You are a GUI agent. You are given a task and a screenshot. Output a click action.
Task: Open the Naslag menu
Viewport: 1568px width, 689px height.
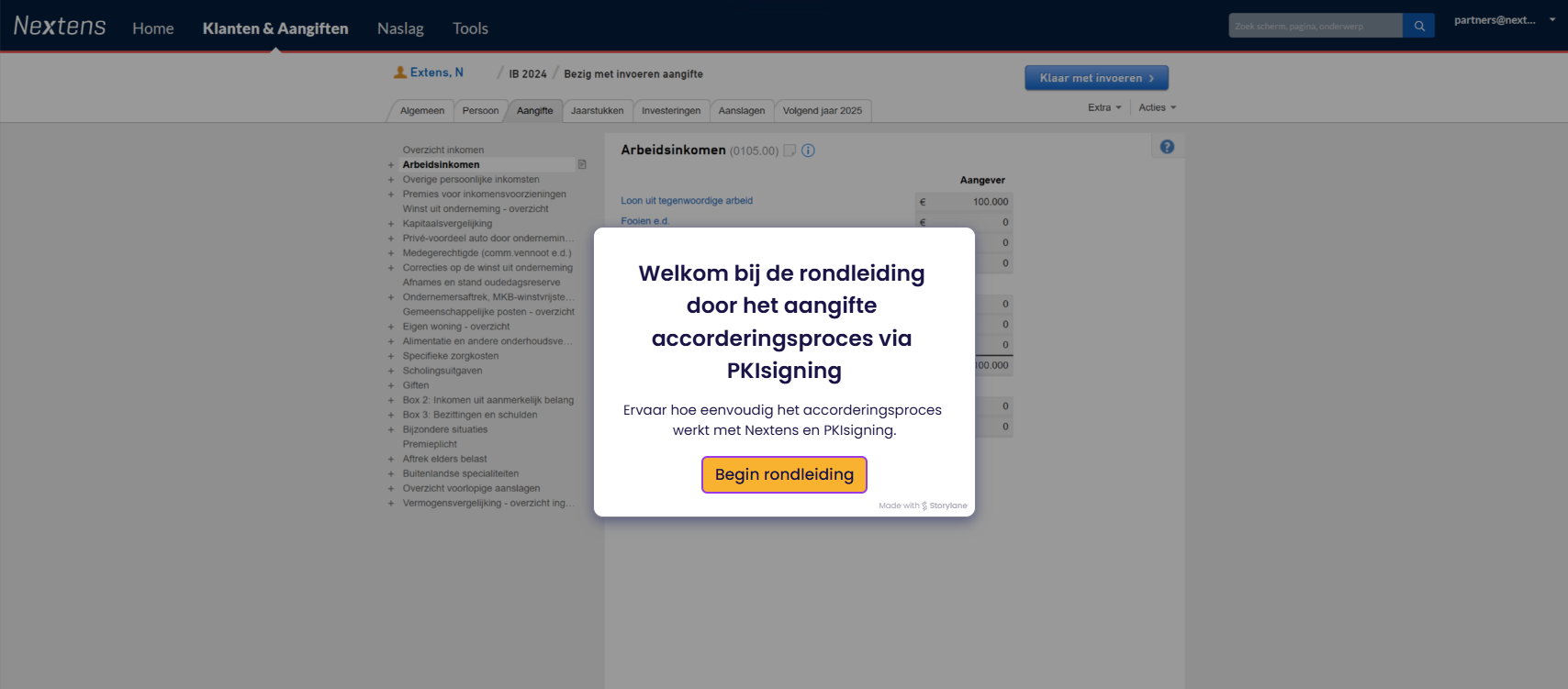(400, 28)
